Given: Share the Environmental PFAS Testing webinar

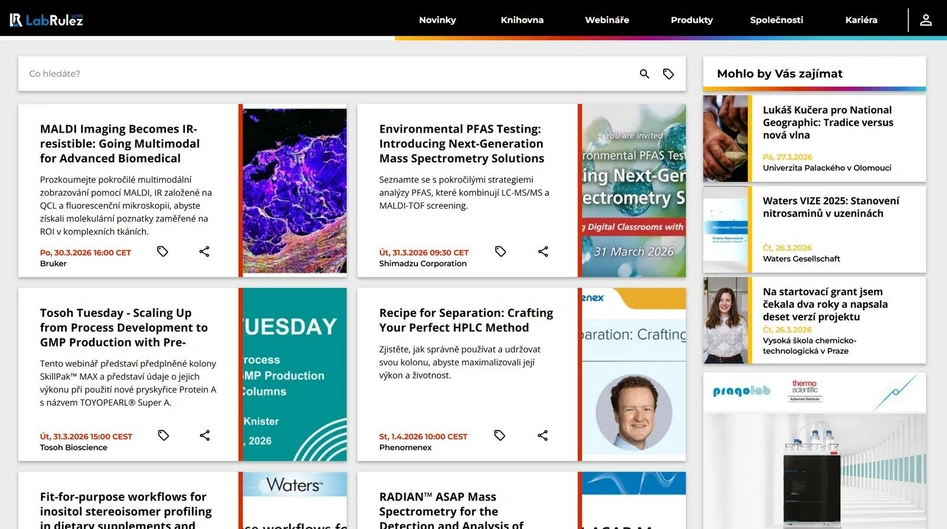Looking at the screenshot, I should [543, 252].
